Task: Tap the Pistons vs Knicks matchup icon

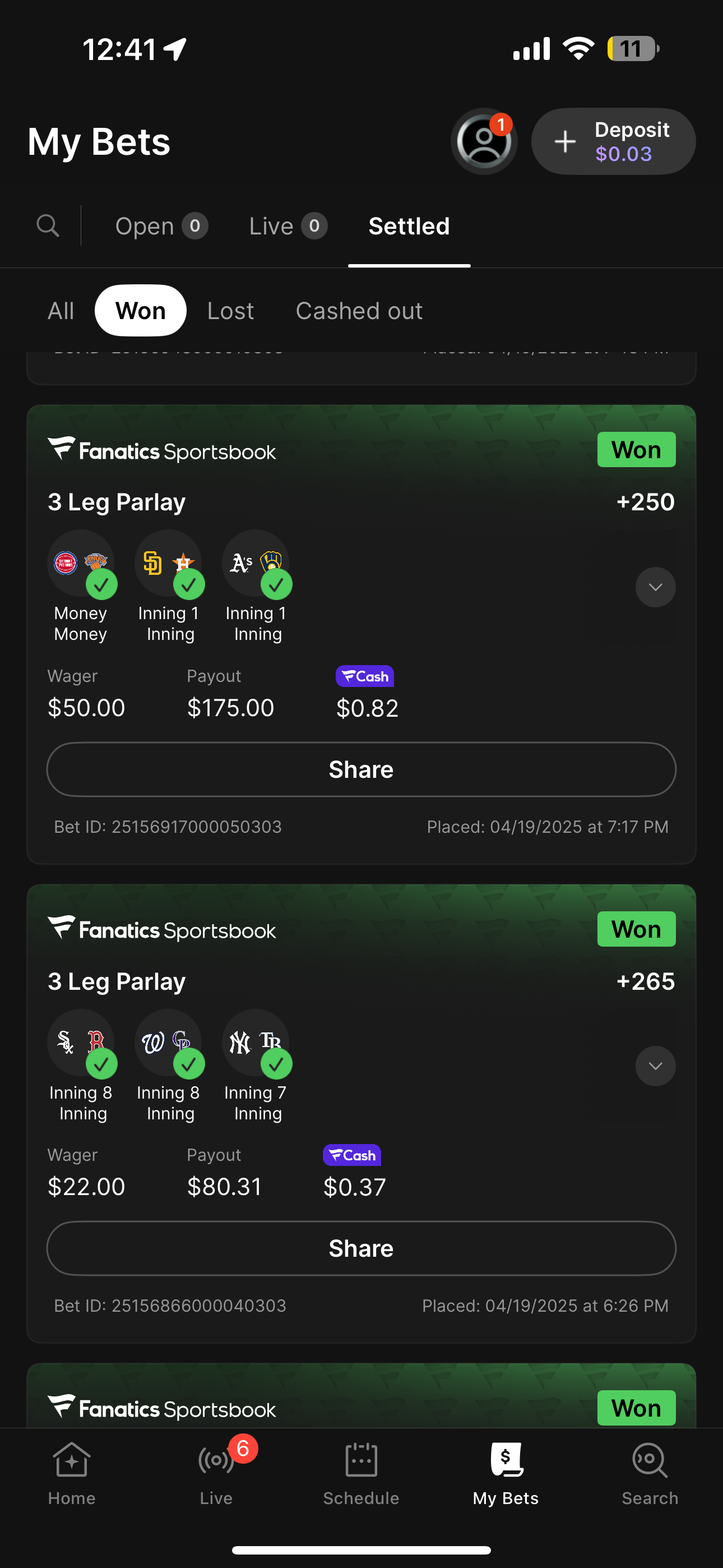Action: [x=81, y=563]
